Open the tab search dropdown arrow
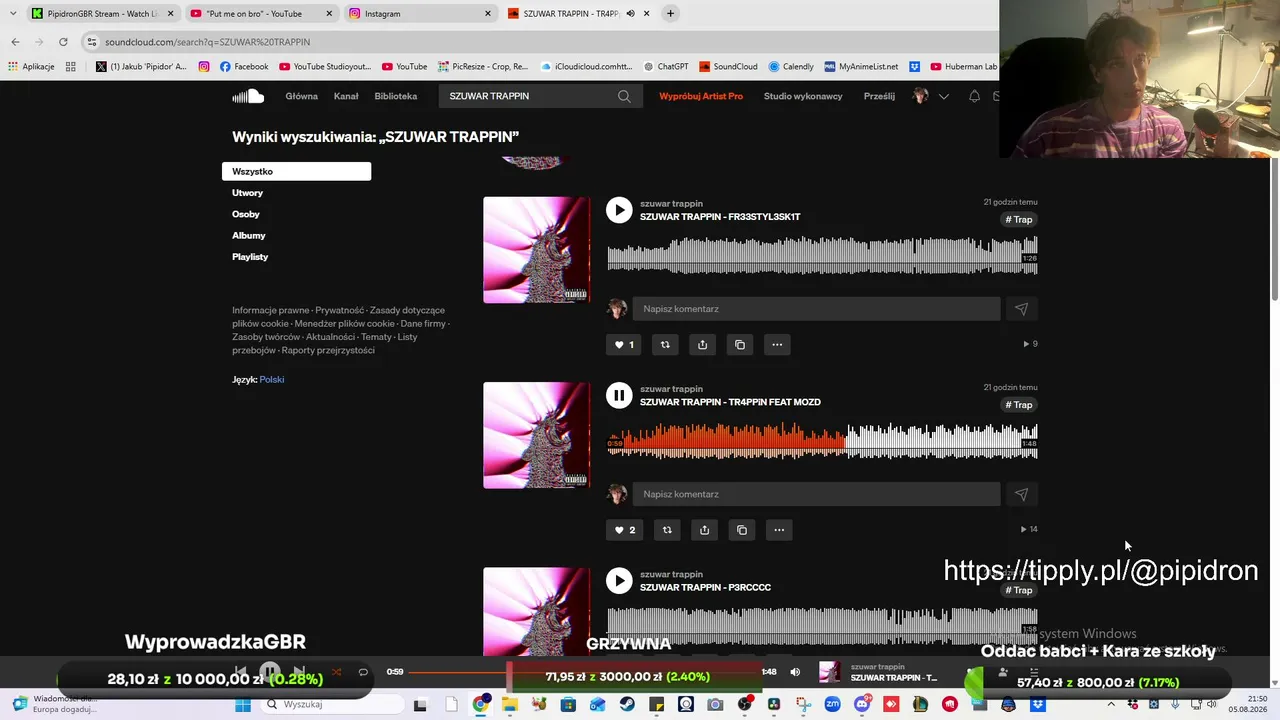Viewport: 1280px width, 720px height. (x=13, y=14)
